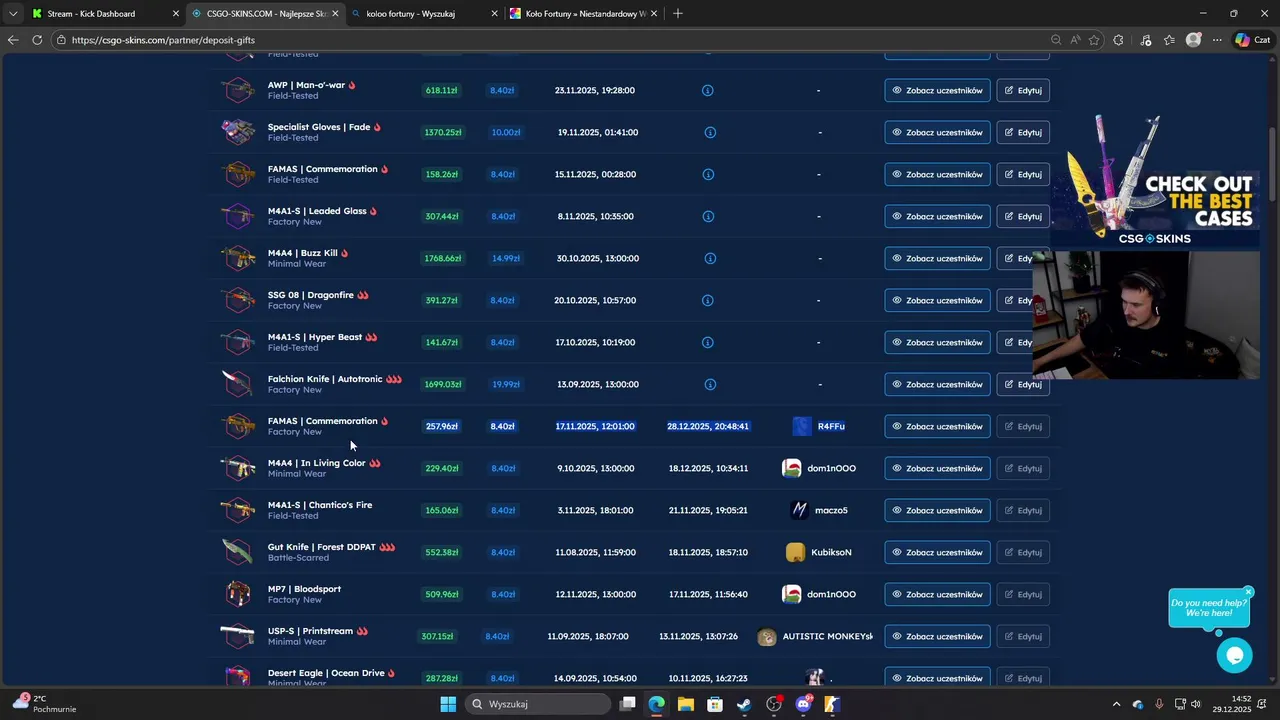View participants of MP7 Bloodsport
Screen dimensions: 1280x720
coord(937,594)
